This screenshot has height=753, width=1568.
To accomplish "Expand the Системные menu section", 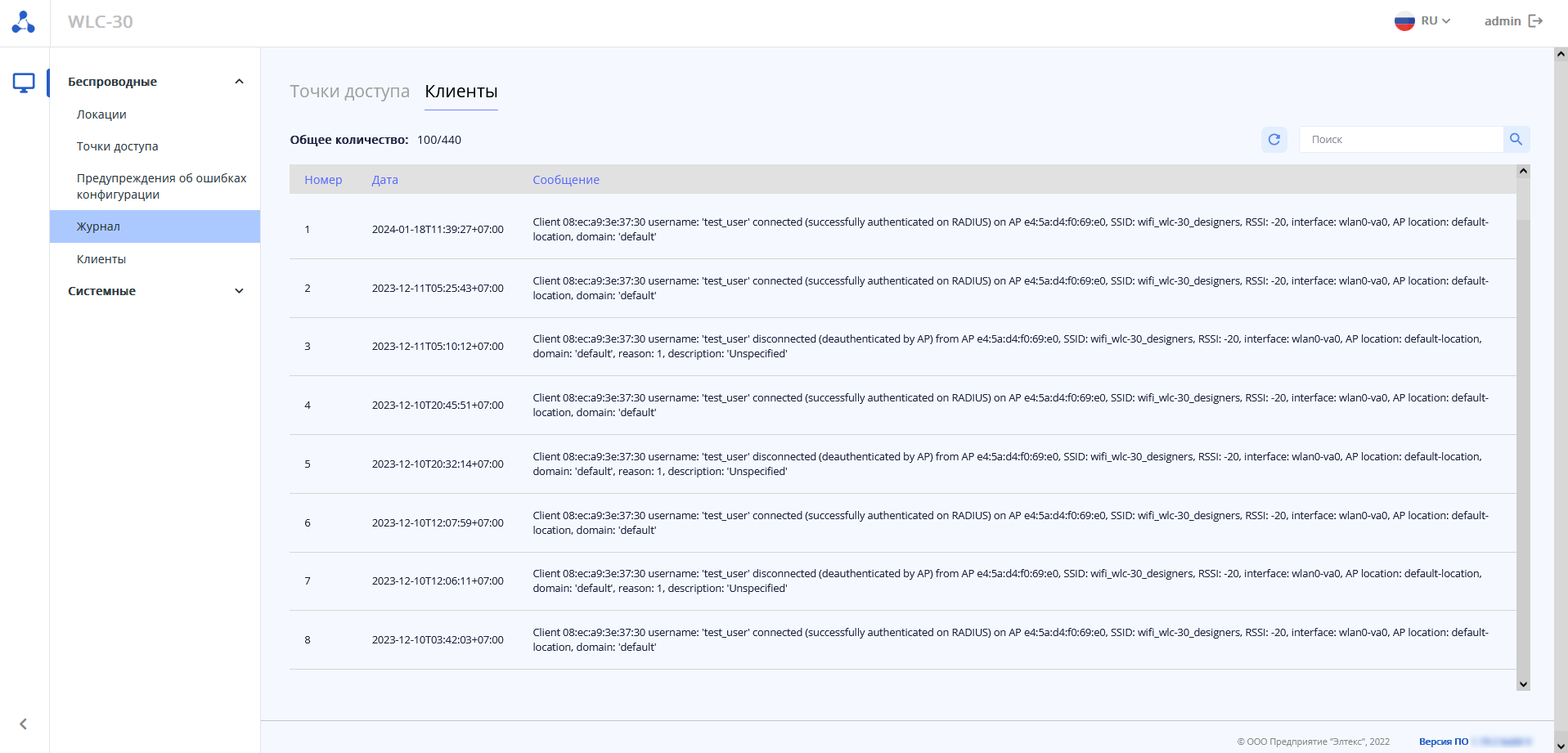I will (x=239, y=291).
